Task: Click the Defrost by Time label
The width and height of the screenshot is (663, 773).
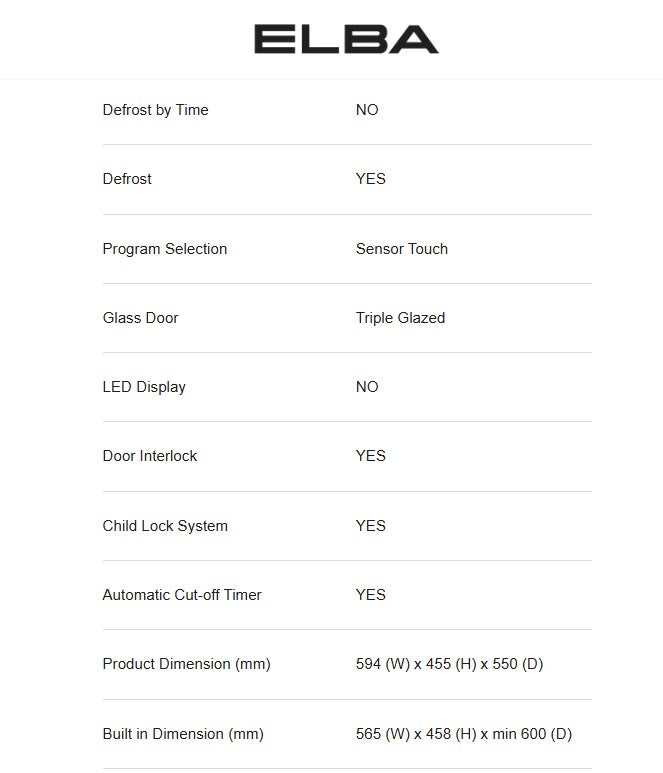Action: click(155, 110)
